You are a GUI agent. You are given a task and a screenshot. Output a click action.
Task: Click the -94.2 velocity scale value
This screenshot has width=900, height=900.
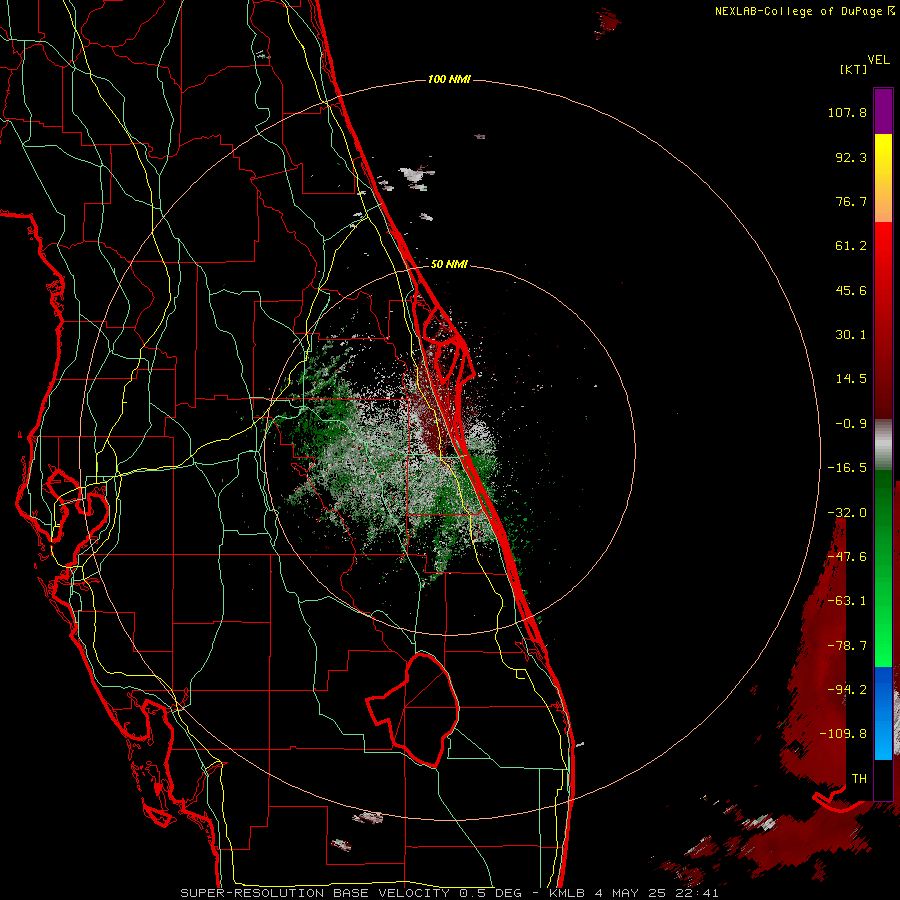[x=847, y=689]
